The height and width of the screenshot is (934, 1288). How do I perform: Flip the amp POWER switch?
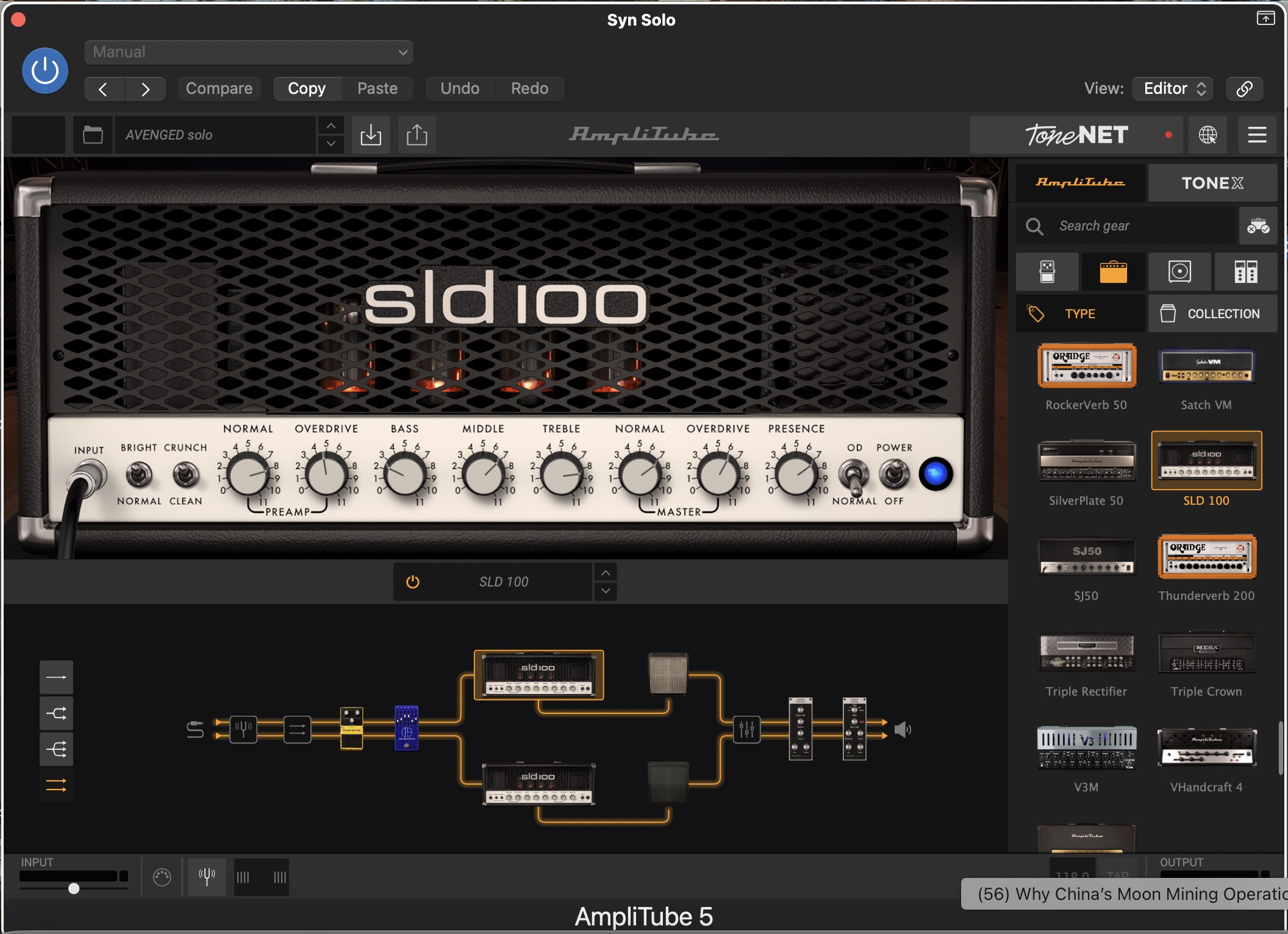894,474
